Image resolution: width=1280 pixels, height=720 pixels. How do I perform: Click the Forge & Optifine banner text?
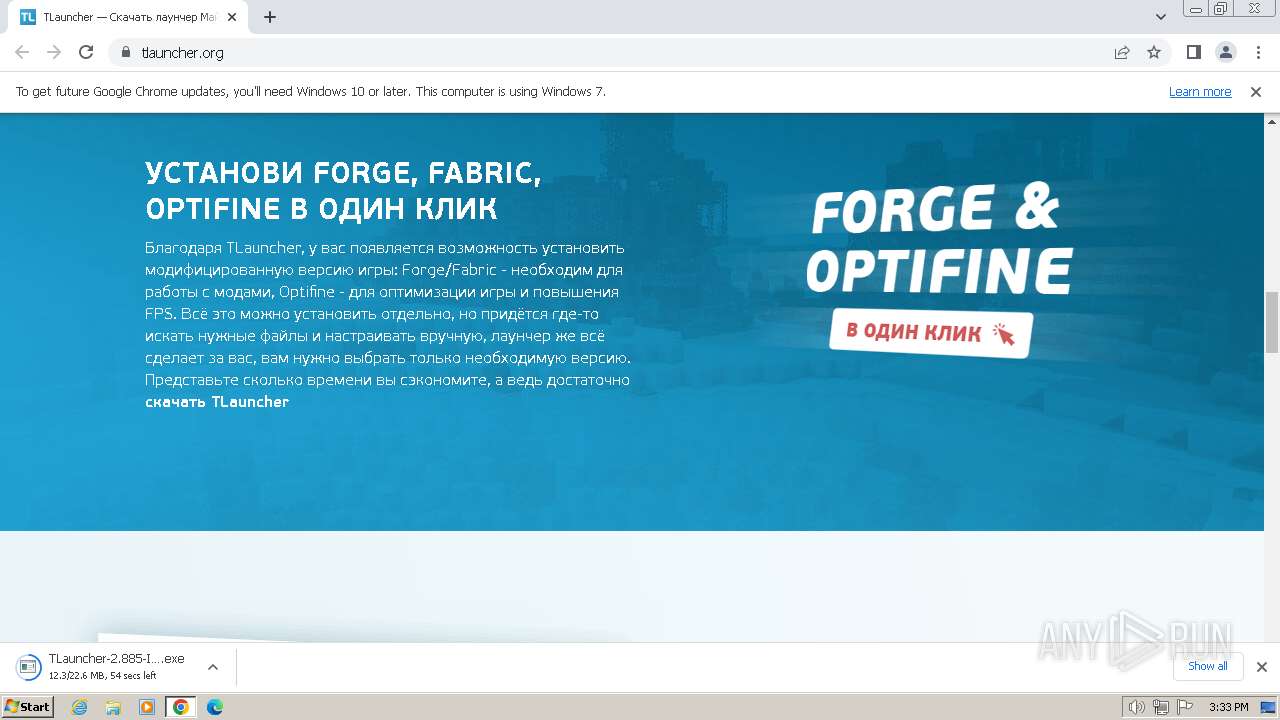pos(938,240)
